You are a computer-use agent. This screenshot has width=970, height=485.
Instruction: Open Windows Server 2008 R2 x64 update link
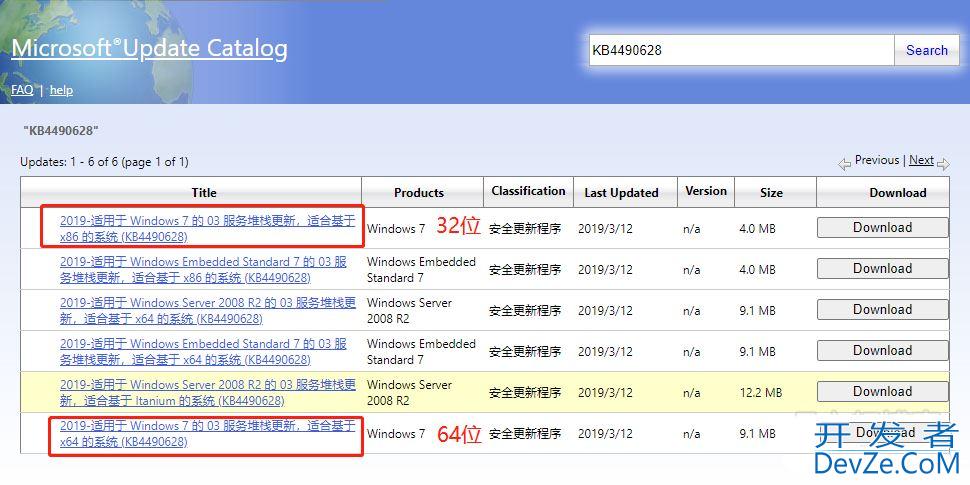tap(208, 311)
